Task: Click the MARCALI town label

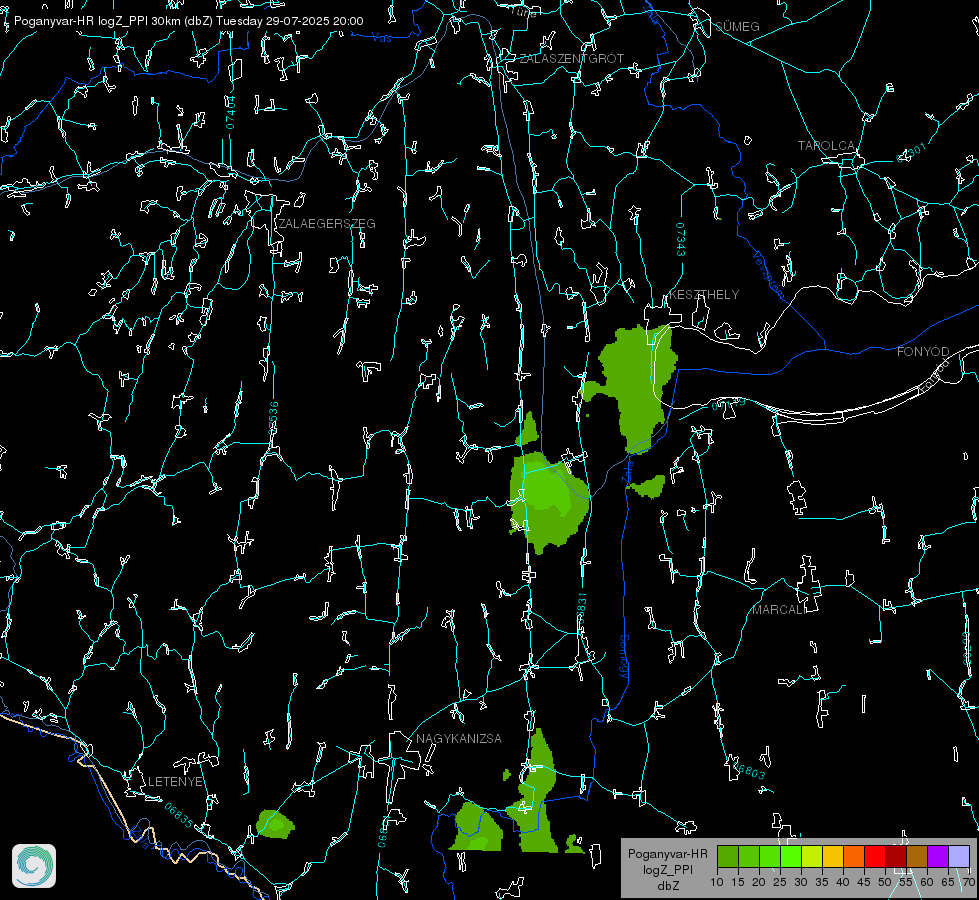Action: coord(779,610)
